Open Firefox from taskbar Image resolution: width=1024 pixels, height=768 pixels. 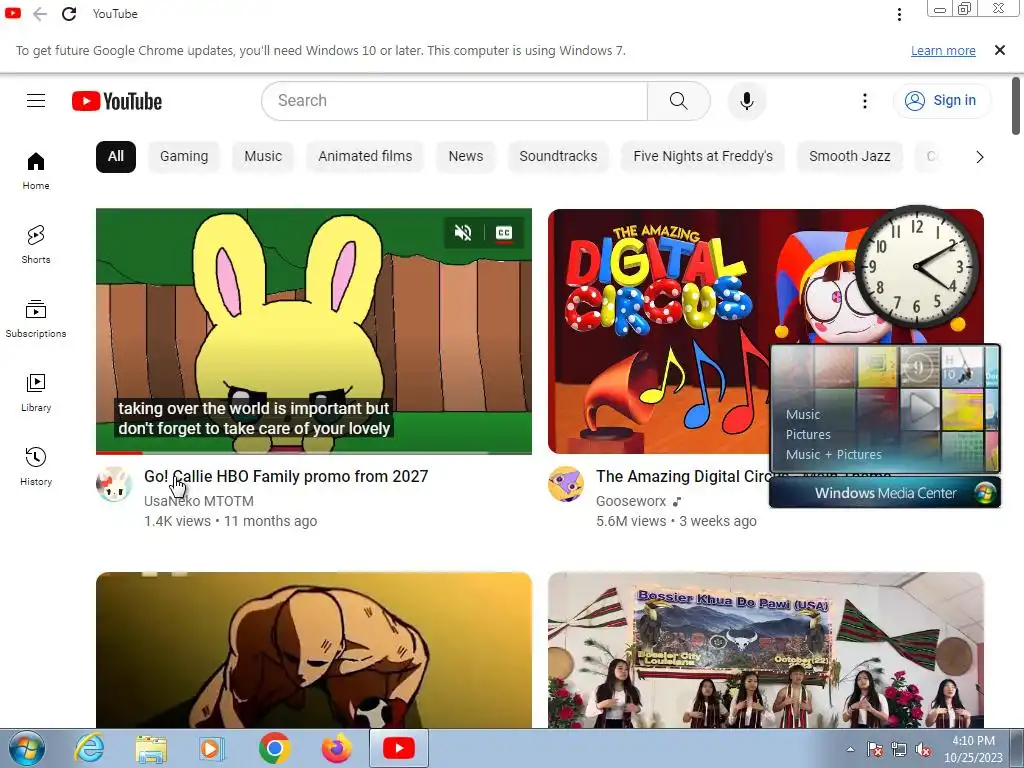[336, 748]
